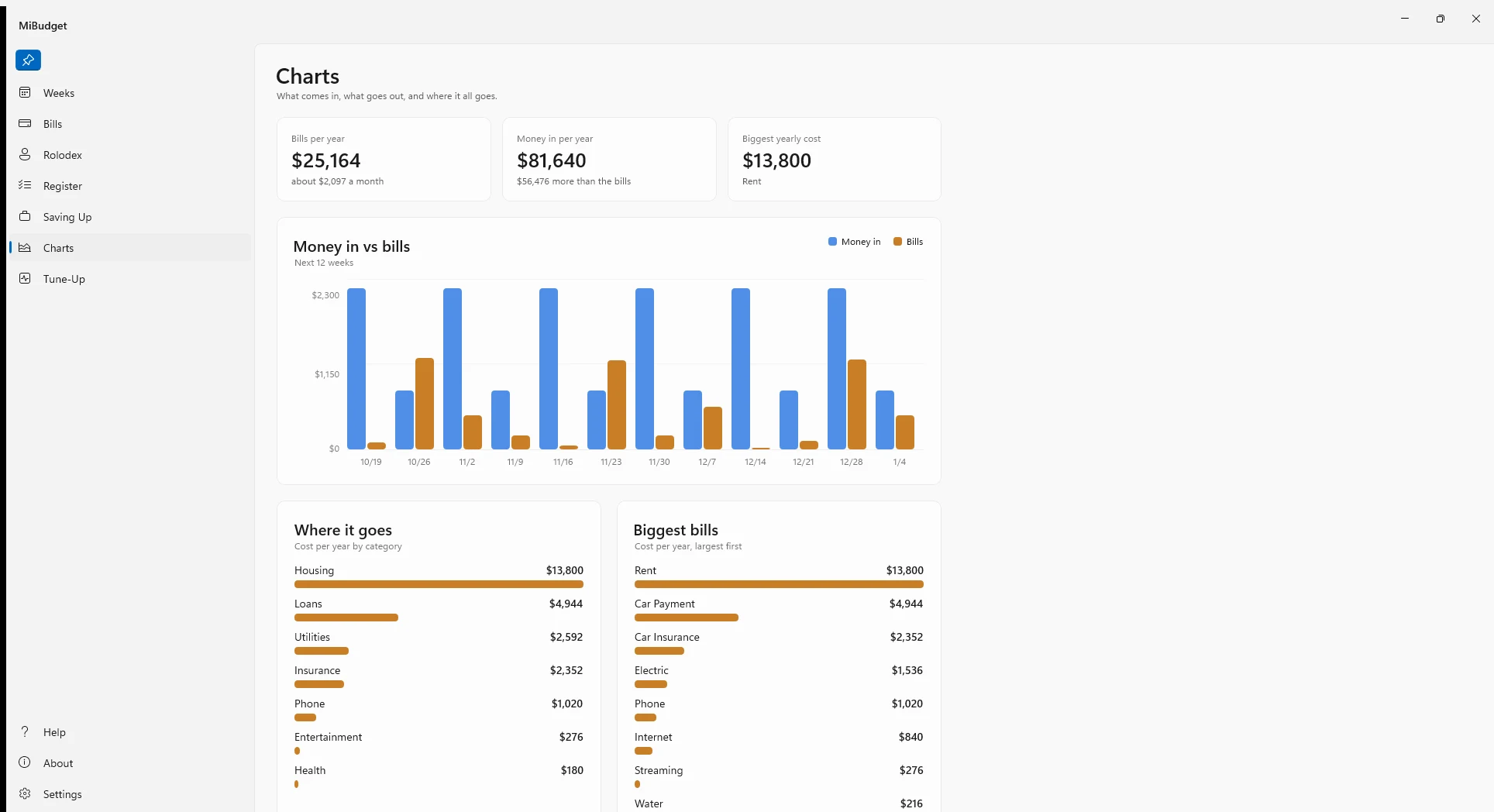Image resolution: width=1494 pixels, height=812 pixels.
Task: Click the Electric bill label
Action: (x=652, y=670)
